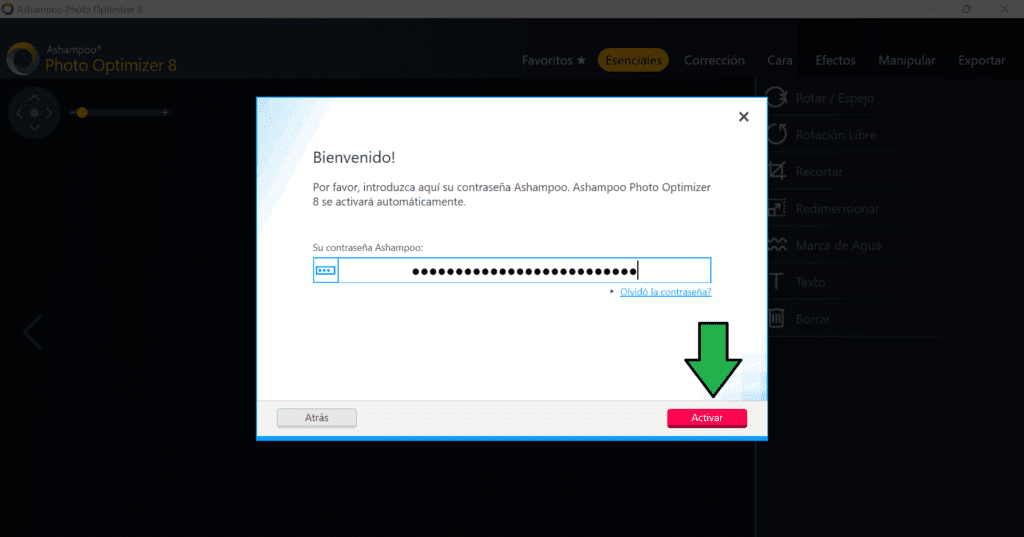This screenshot has height=537, width=1024.
Task: Select the Recortar crop icon
Action: (x=776, y=171)
